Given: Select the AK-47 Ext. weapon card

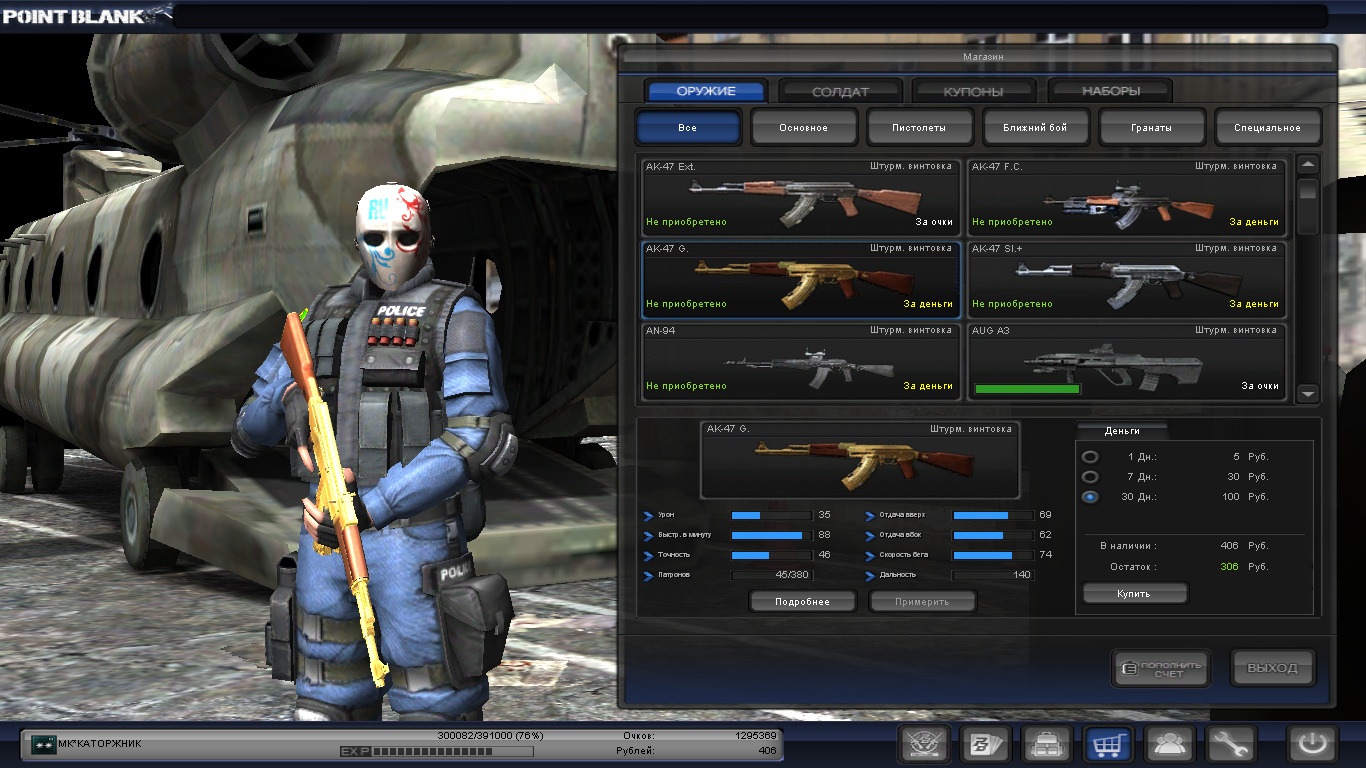Looking at the screenshot, I should [x=799, y=197].
